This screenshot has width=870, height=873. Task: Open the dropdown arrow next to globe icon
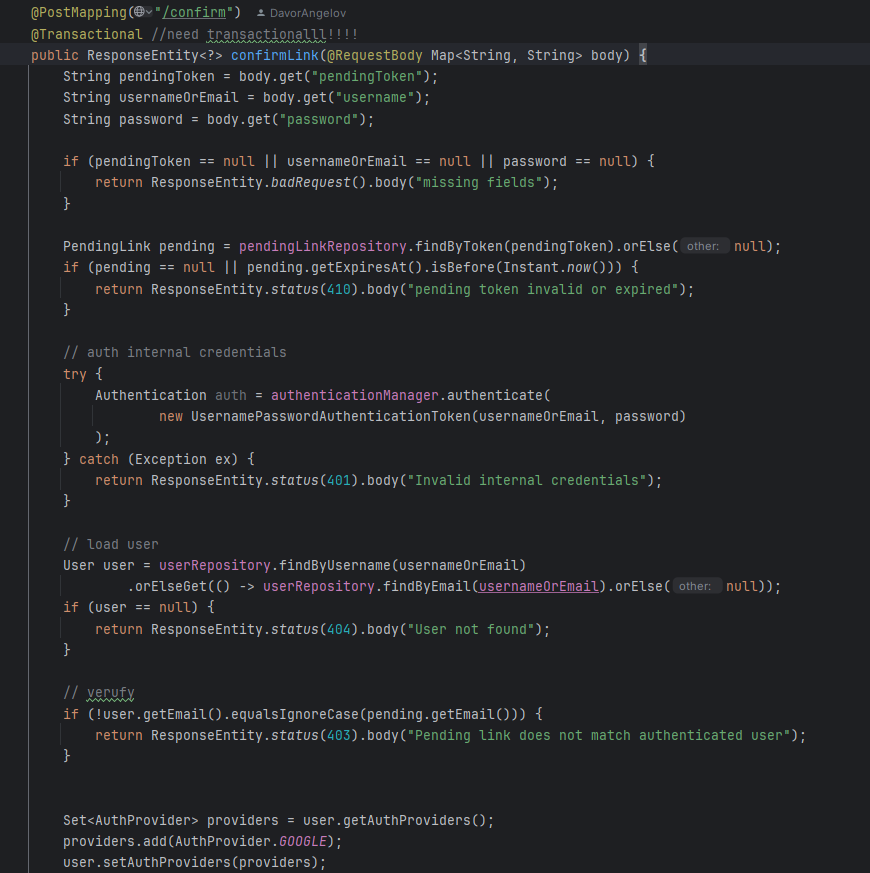[x=151, y=12]
